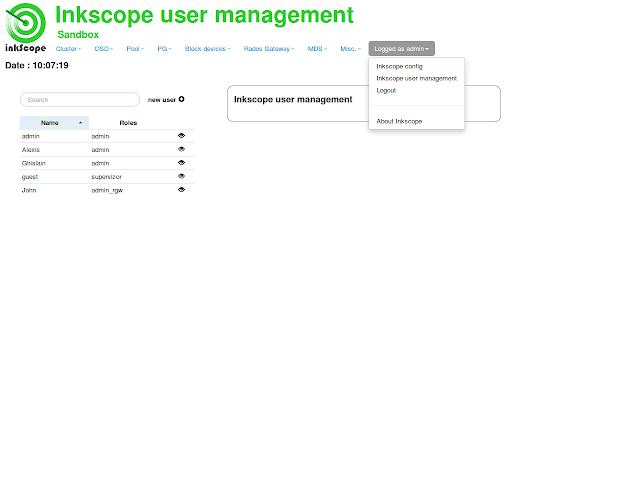Click the admin_rgw role cell
Viewport: 640px width, 480px height.
tap(107, 190)
